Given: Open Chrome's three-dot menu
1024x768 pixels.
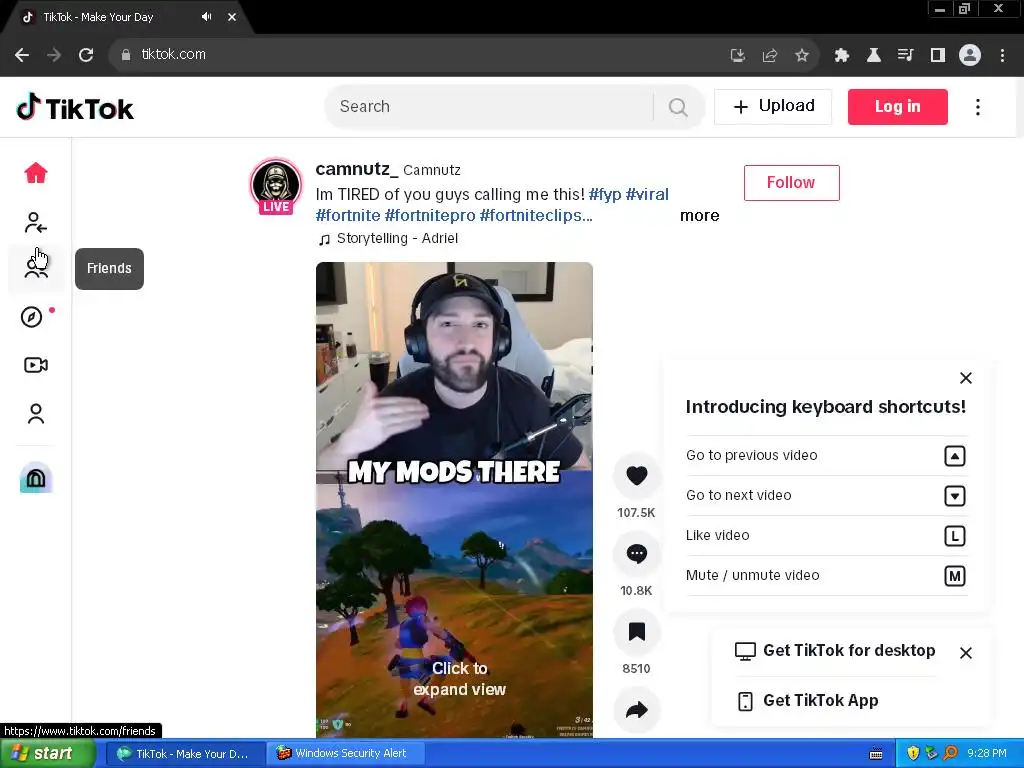Looking at the screenshot, I should [1002, 55].
